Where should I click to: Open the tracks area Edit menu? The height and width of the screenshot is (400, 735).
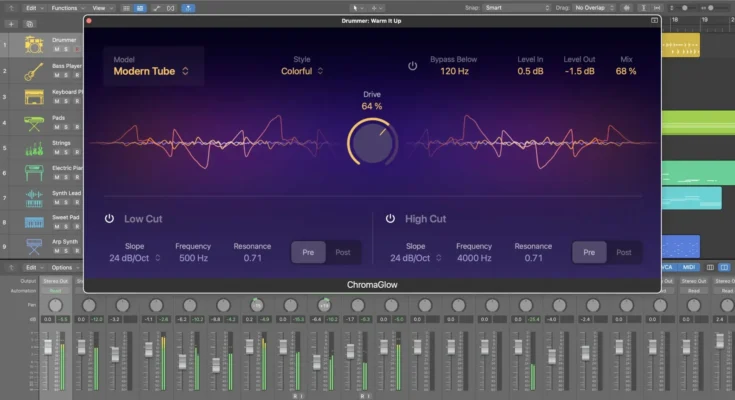coord(34,8)
